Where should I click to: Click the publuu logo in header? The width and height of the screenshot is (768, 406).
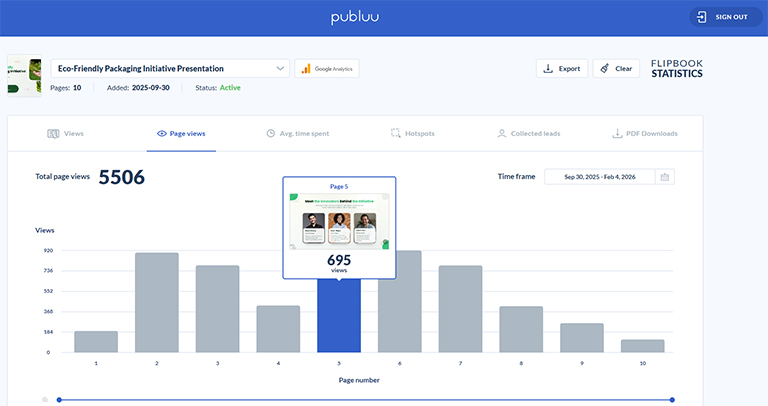point(355,17)
